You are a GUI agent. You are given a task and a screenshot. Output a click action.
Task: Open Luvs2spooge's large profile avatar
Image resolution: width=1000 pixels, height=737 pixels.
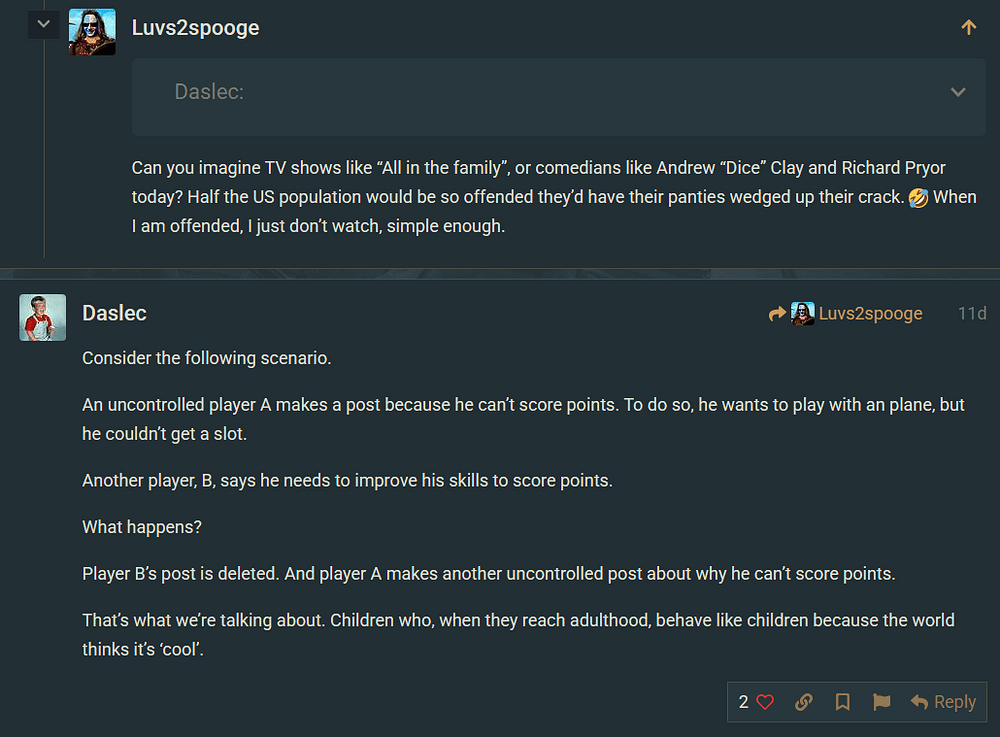pos(92,32)
